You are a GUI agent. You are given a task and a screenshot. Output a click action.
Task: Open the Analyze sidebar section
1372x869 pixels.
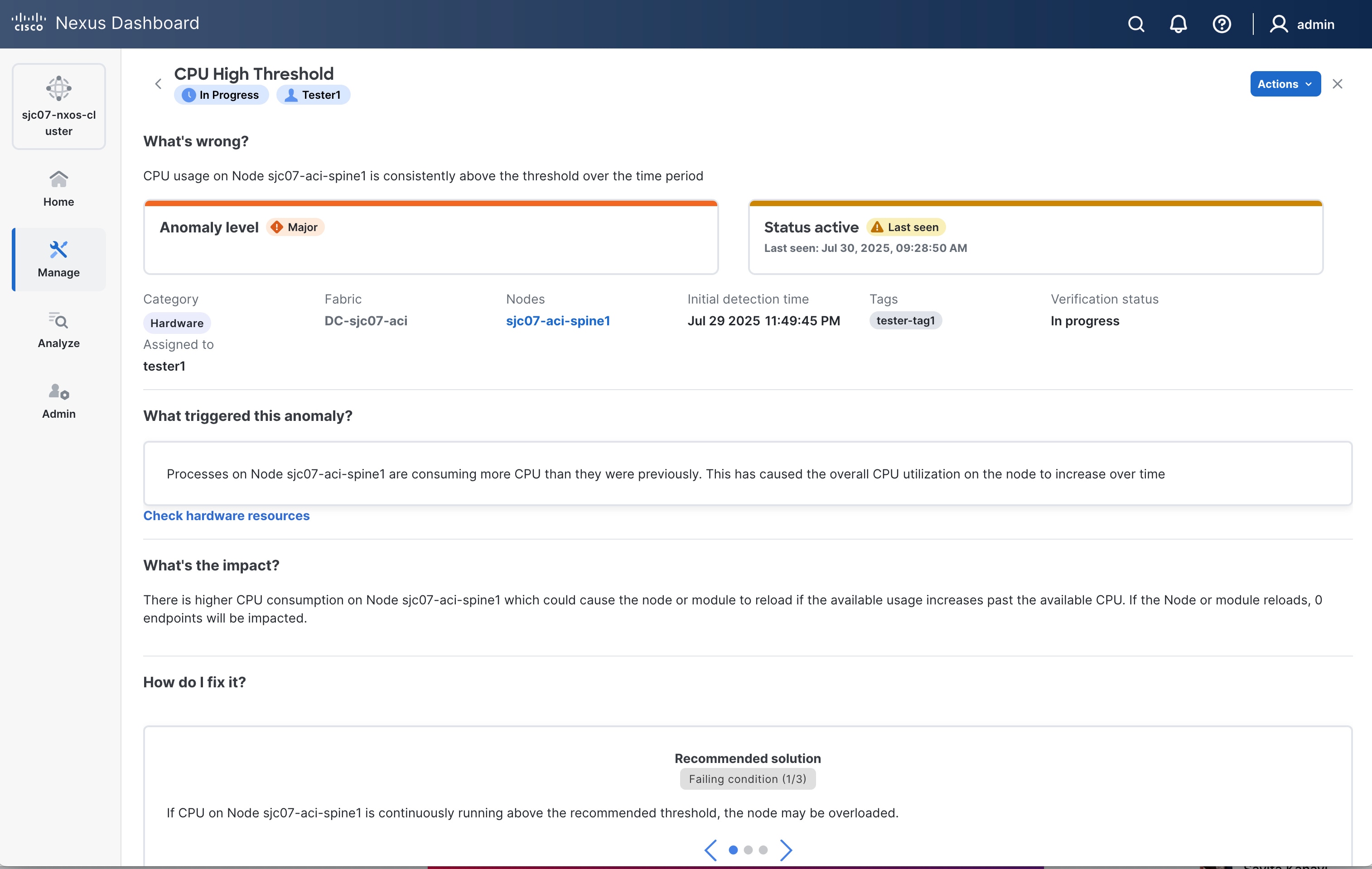[x=59, y=330]
